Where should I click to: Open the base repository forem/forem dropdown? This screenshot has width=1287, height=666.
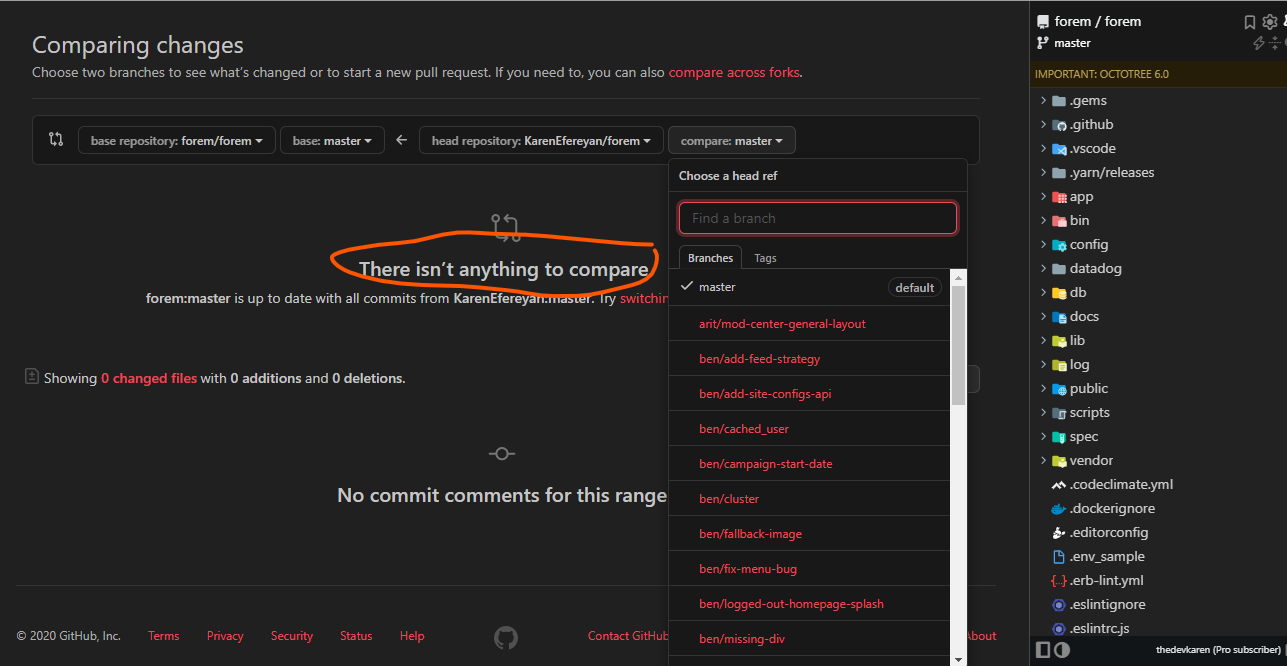tap(177, 141)
